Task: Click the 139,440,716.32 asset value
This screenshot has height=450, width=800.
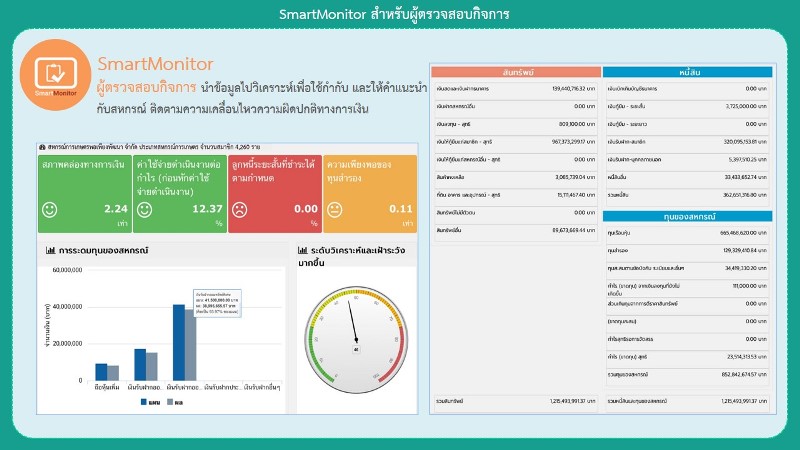Action: (573, 89)
